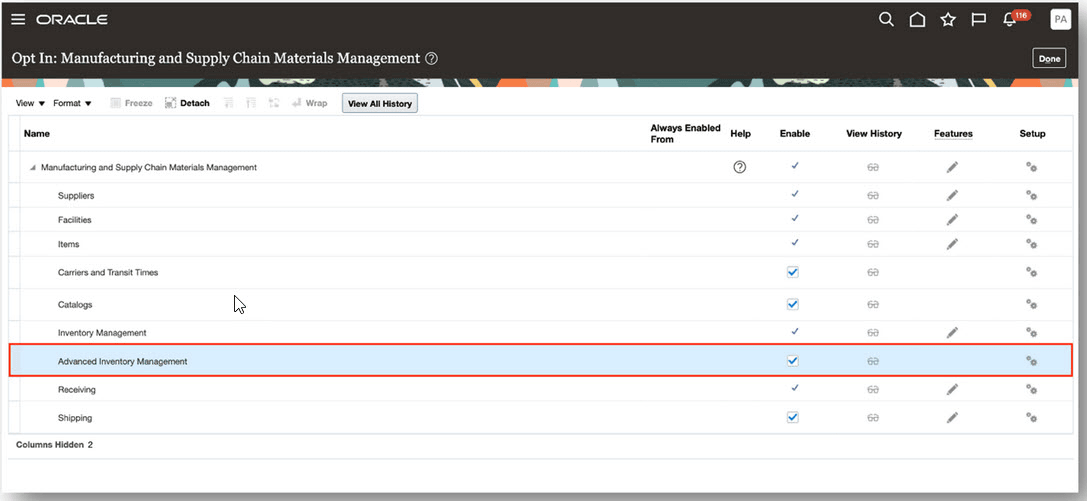Select the Shipping row name
Image resolution: width=1087 pixels, height=501 pixels.
pos(75,418)
